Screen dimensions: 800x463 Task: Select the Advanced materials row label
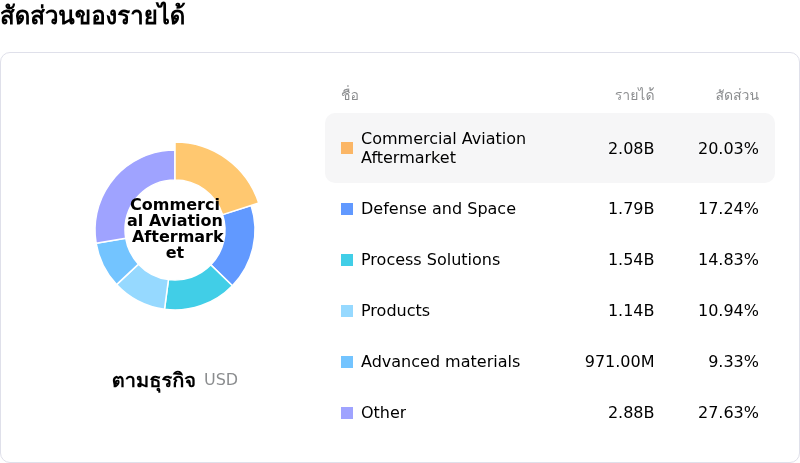click(x=440, y=362)
